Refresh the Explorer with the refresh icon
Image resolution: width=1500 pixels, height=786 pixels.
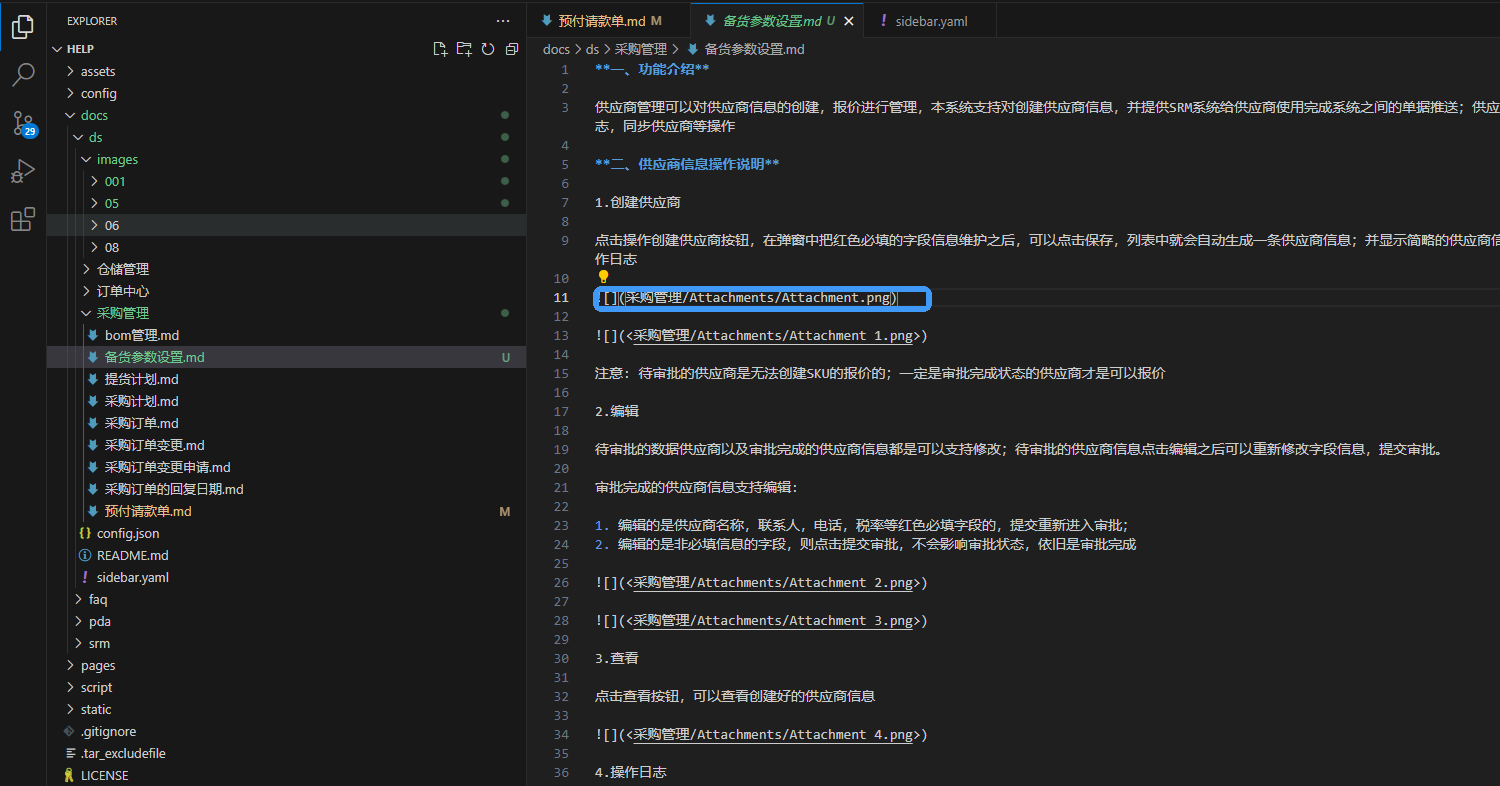pos(488,48)
